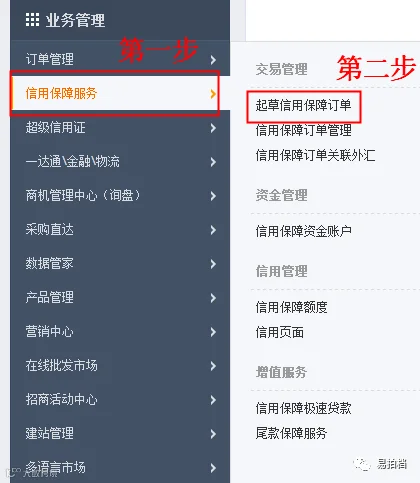Image resolution: width=420 pixels, height=483 pixels.
Task: Click the WeChat logo icon near 易拍档
Action: [362, 464]
